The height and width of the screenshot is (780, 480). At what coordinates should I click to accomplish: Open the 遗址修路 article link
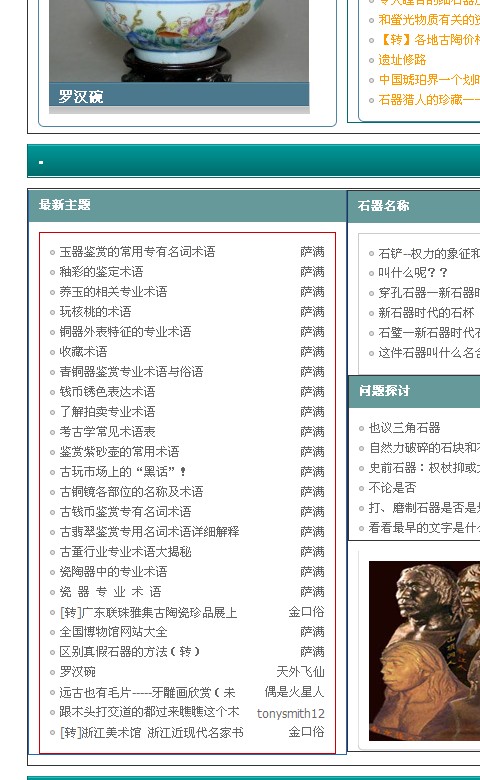[402, 60]
